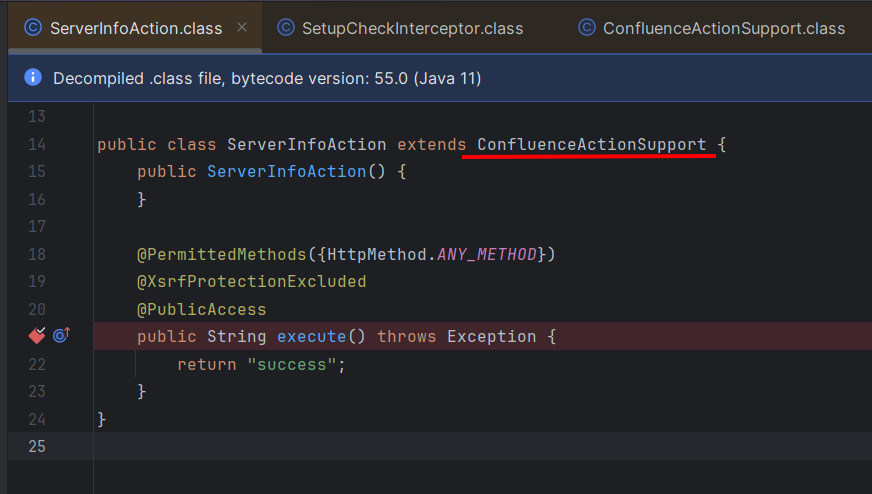The height and width of the screenshot is (494, 872).
Task: Click the @PermittedMethods annotation
Action: click(222, 254)
